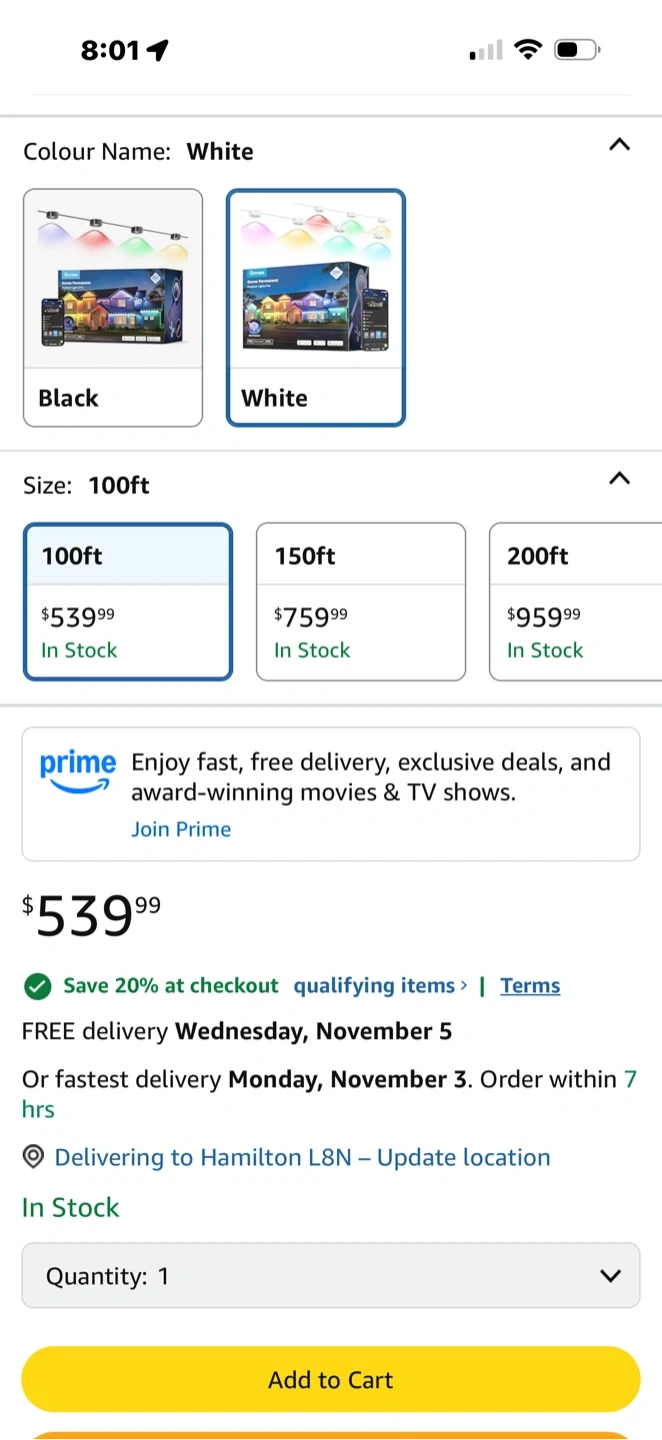Choose the 150ft size option

(361, 602)
